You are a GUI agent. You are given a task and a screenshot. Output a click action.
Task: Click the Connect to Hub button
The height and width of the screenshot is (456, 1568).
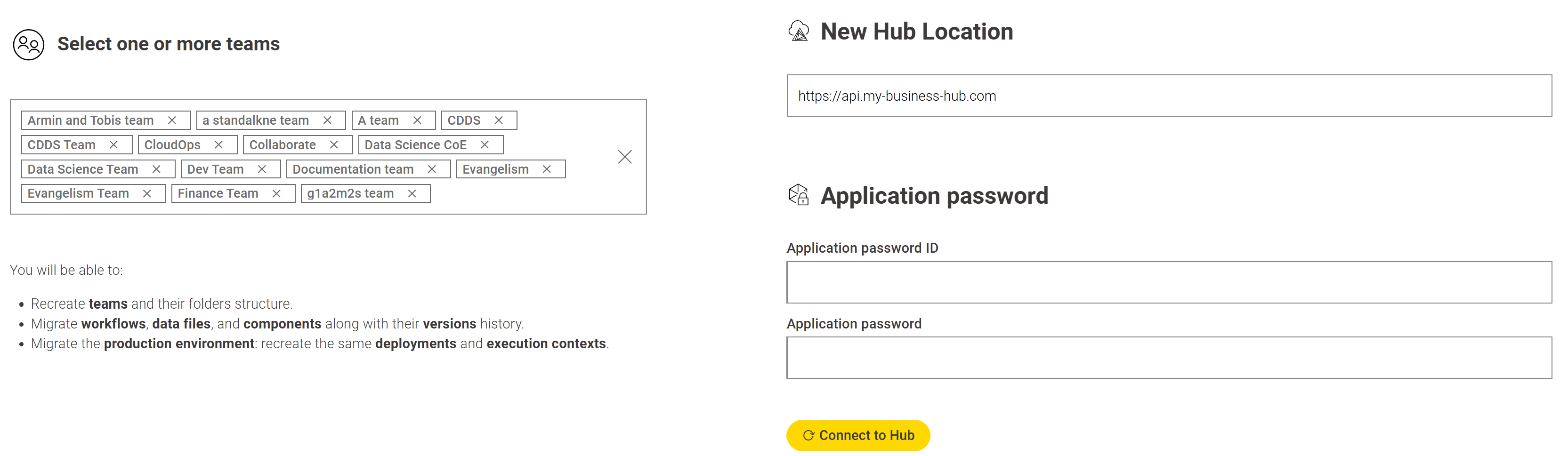tap(857, 435)
